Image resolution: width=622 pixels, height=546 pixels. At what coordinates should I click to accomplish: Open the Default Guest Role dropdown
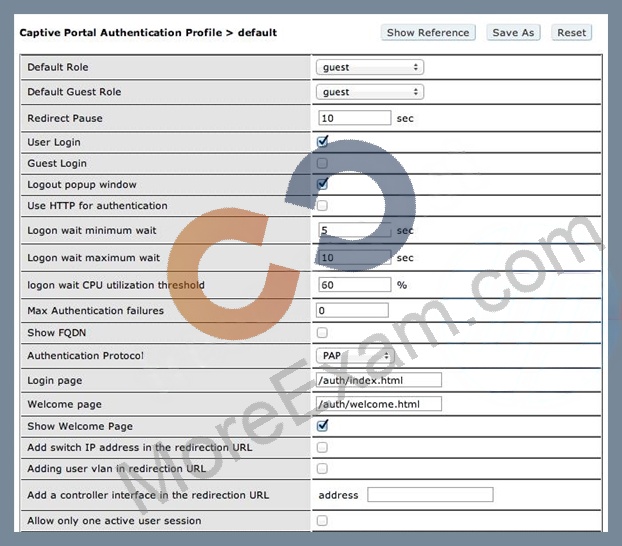point(370,92)
